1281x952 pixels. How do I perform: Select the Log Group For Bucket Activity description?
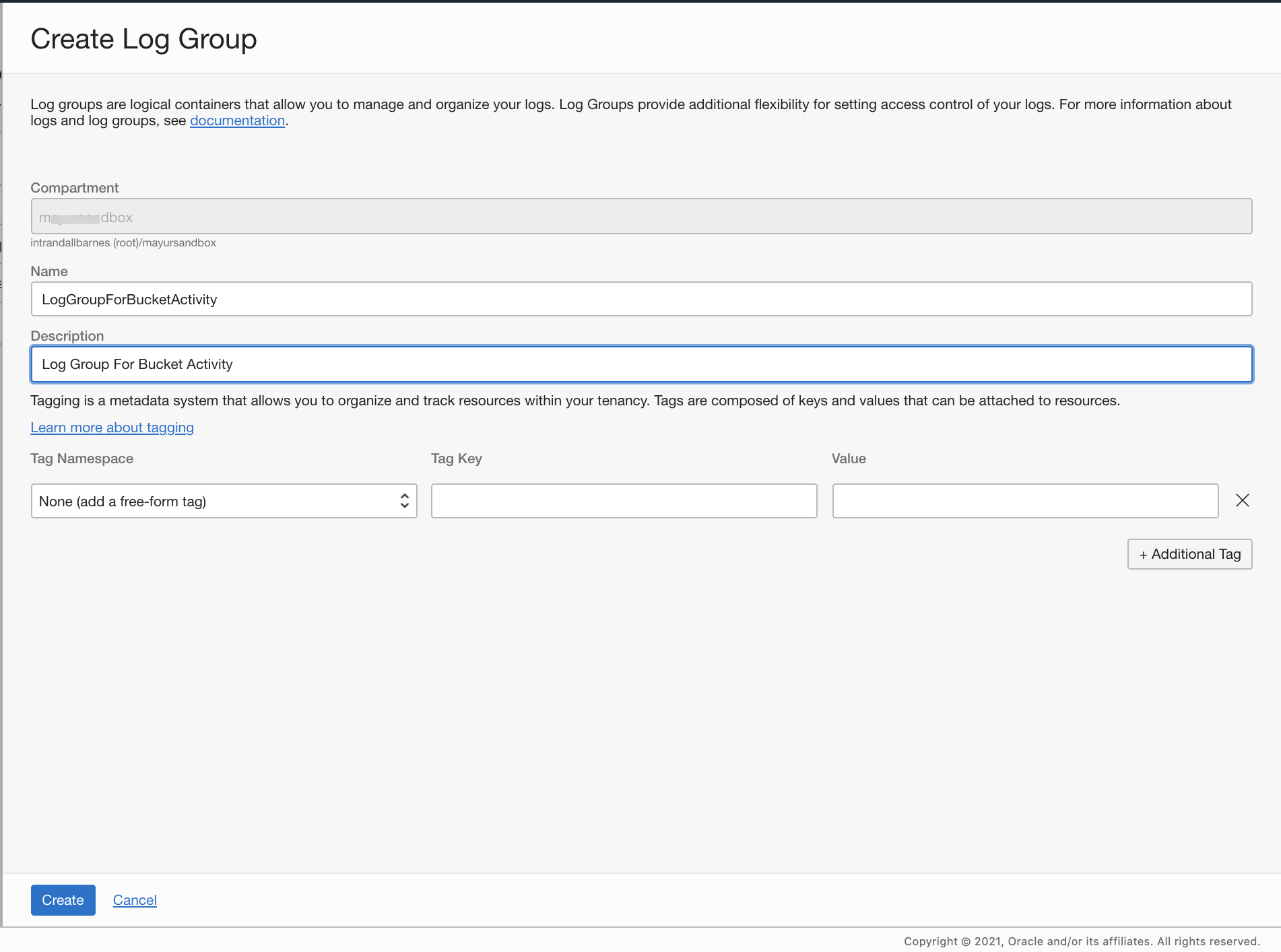pyautogui.click(x=137, y=364)
